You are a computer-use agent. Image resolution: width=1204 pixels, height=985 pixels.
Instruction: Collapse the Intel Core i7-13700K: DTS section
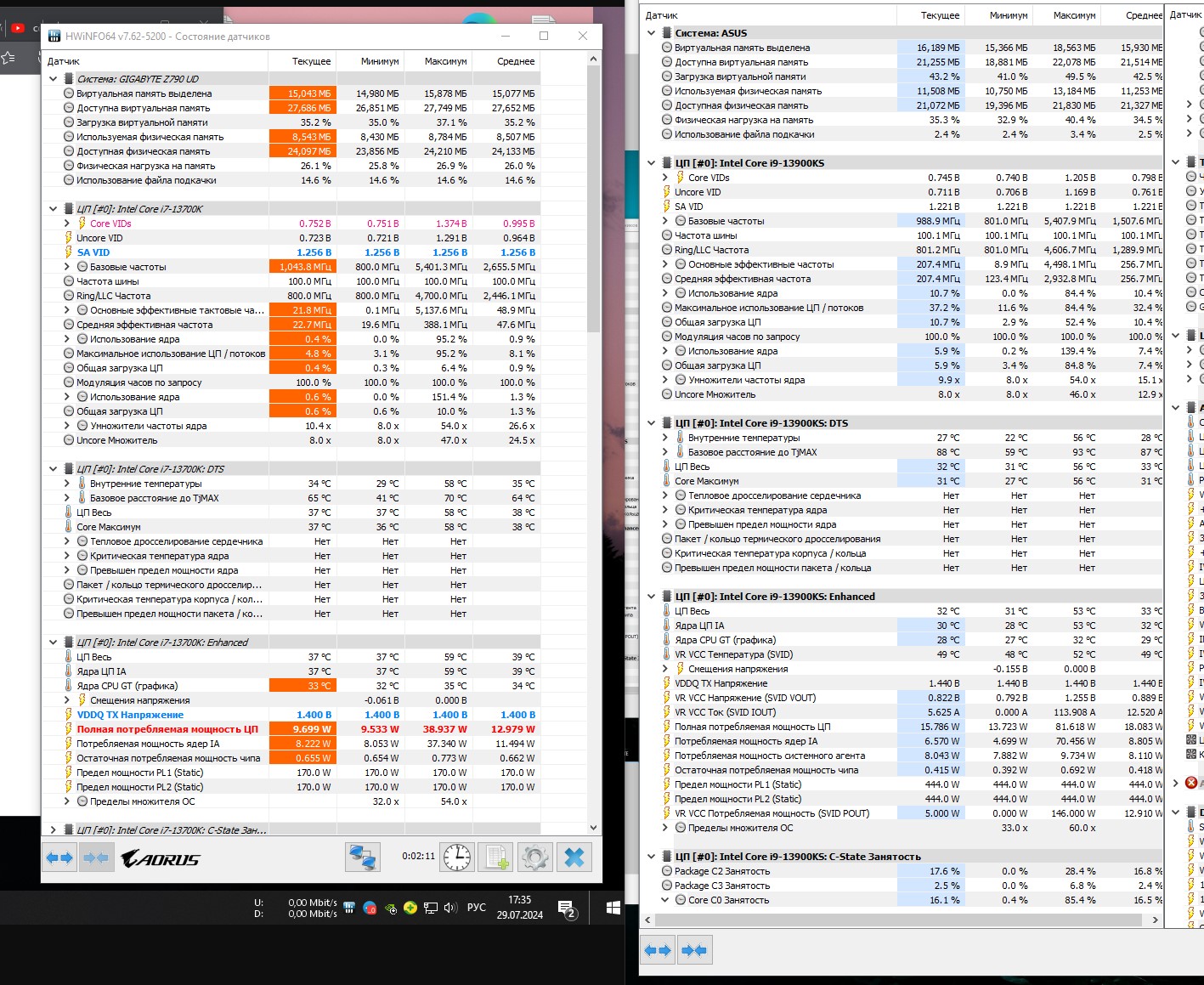[x=53, y=469]
